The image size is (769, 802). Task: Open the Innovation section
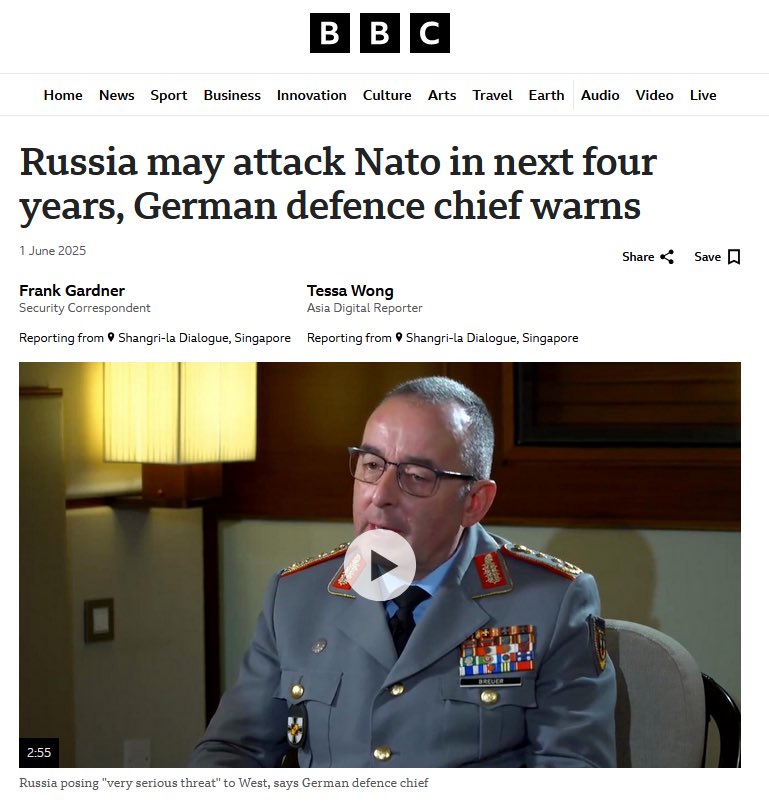click(x=312, y=95)
